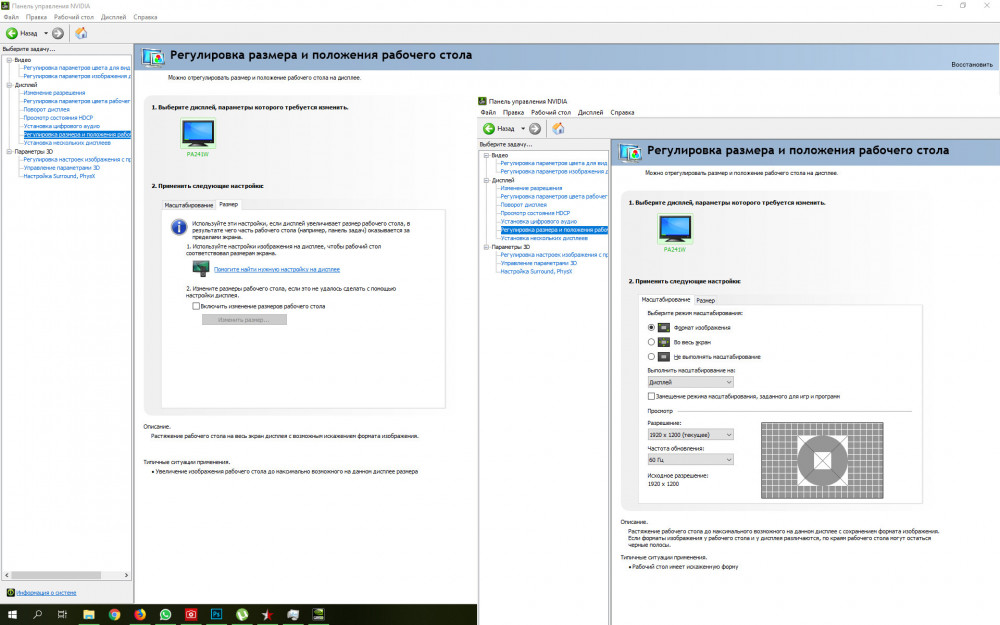This screenshot has height=625, width=1000.
Task: Open the refresh rate 60 Гц dropdown
Action: [x=690, y=459]
